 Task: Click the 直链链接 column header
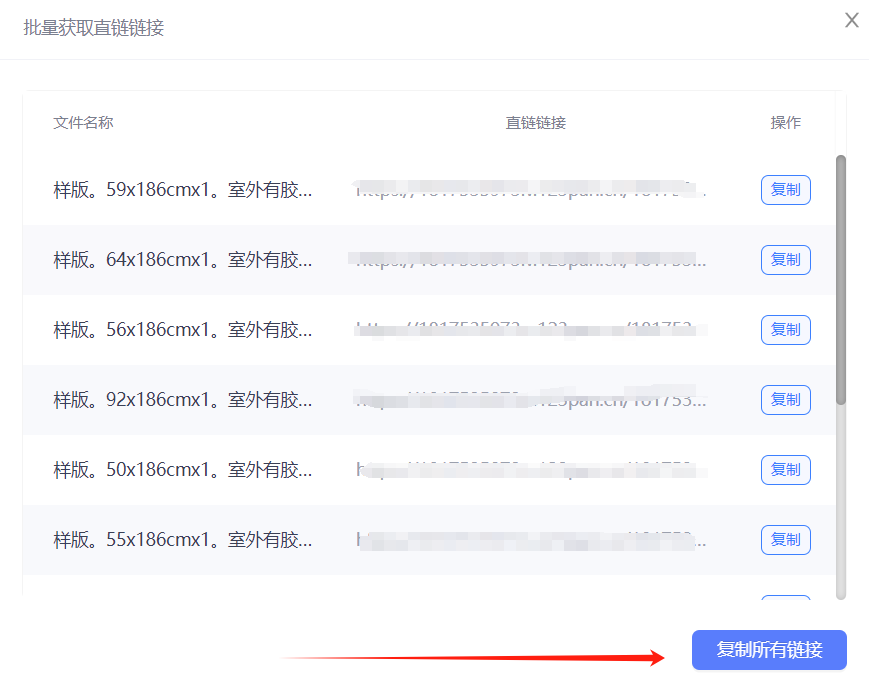tap(536, 123)
